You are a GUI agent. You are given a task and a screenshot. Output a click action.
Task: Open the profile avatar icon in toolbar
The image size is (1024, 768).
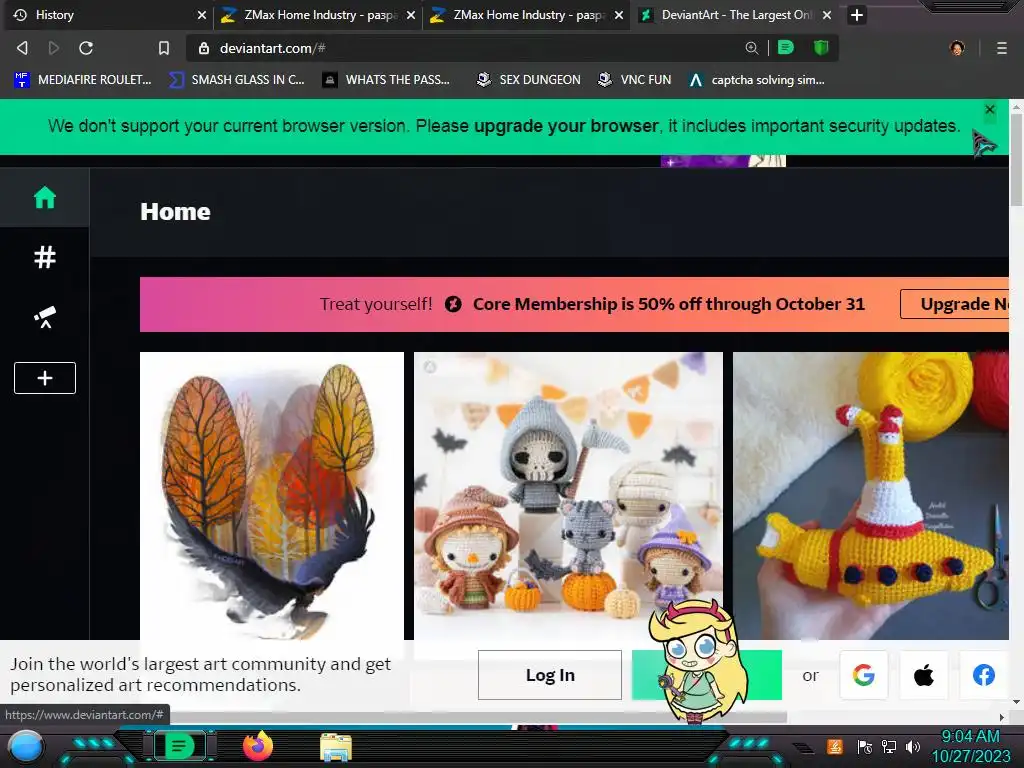click(957, 48)
